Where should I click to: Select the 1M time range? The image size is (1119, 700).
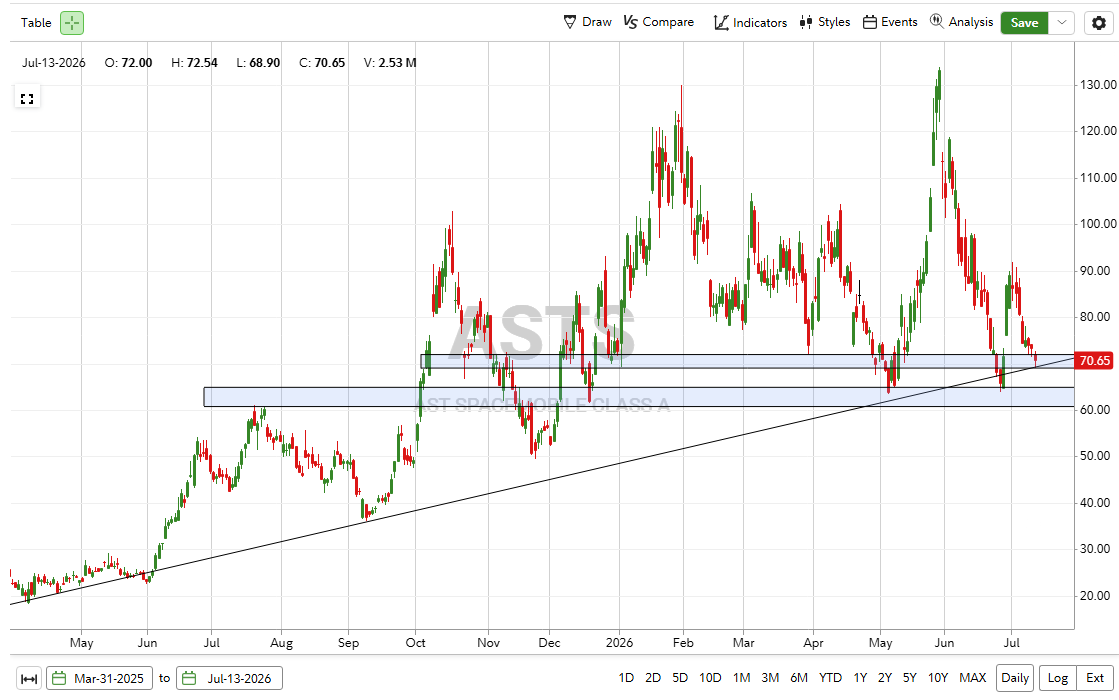741,678
